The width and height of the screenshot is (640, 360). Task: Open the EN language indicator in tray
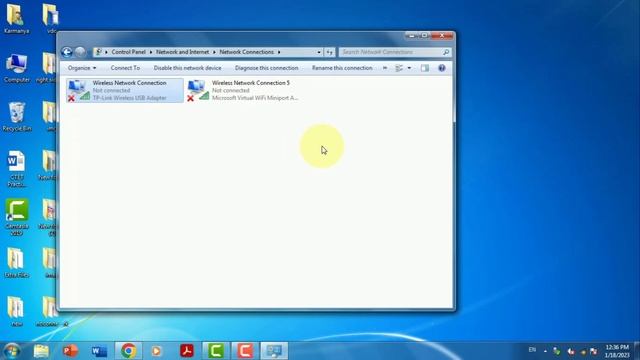pyautogui.click(x=532, y=350)
